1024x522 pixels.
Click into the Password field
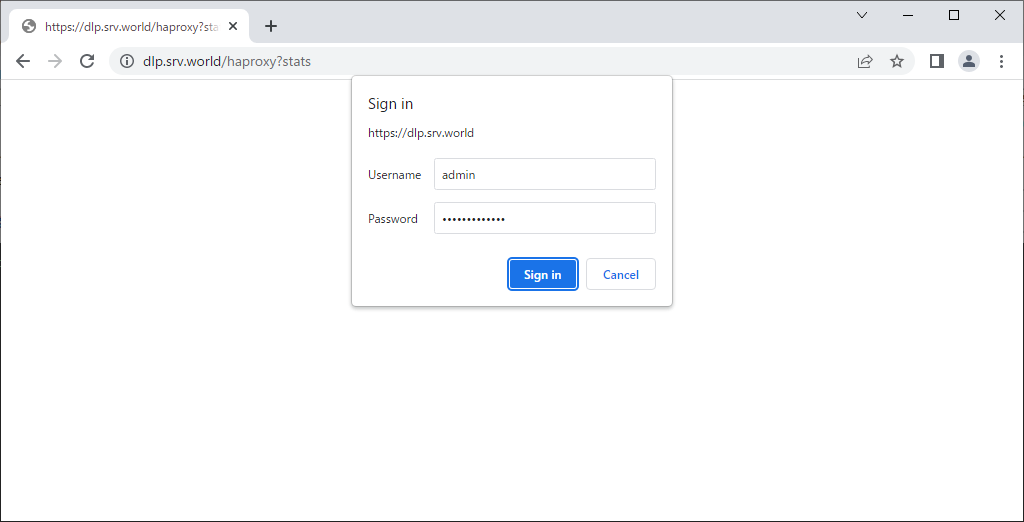coord(544,218)
